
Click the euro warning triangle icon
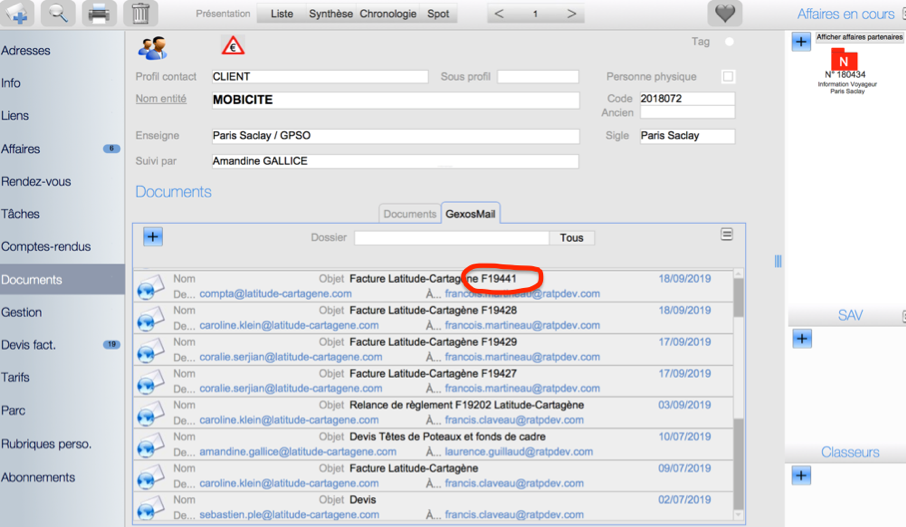232,47
